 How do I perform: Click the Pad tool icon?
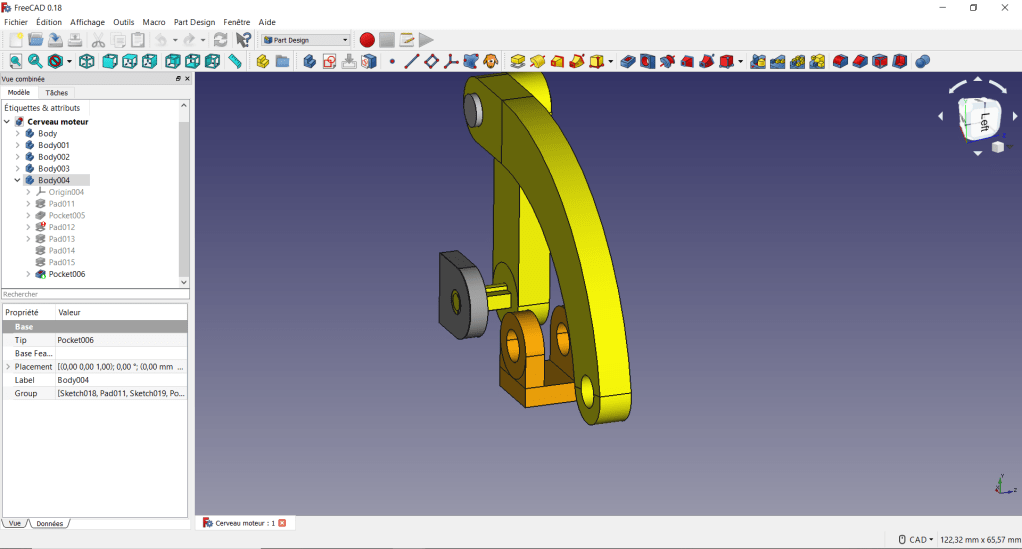click(518, 62)
